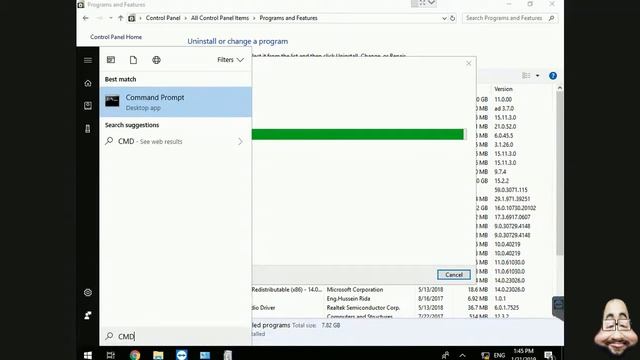Open the taskbar clock showing 1:45 PM
The image size is (640, 360).
(x=523, y=355)
